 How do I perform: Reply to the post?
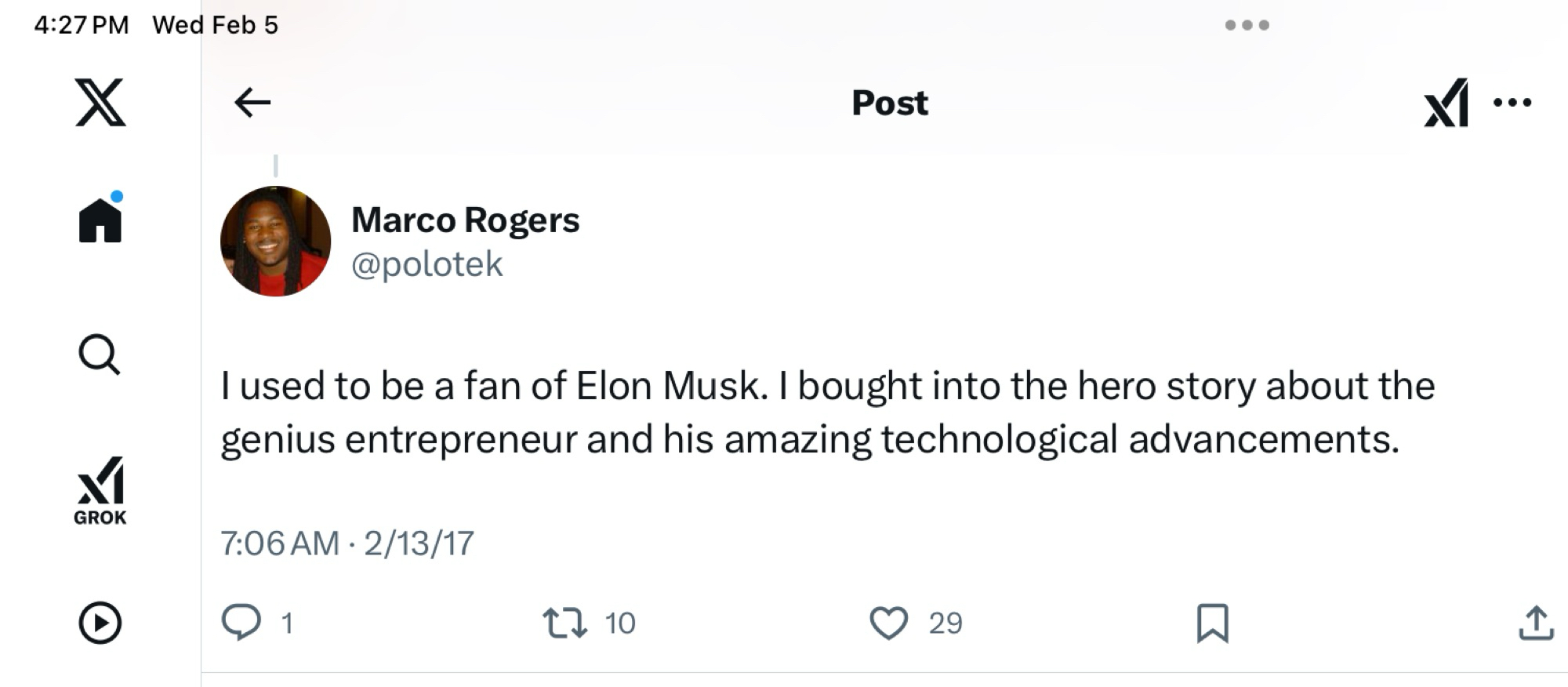(x=241, y=623)
